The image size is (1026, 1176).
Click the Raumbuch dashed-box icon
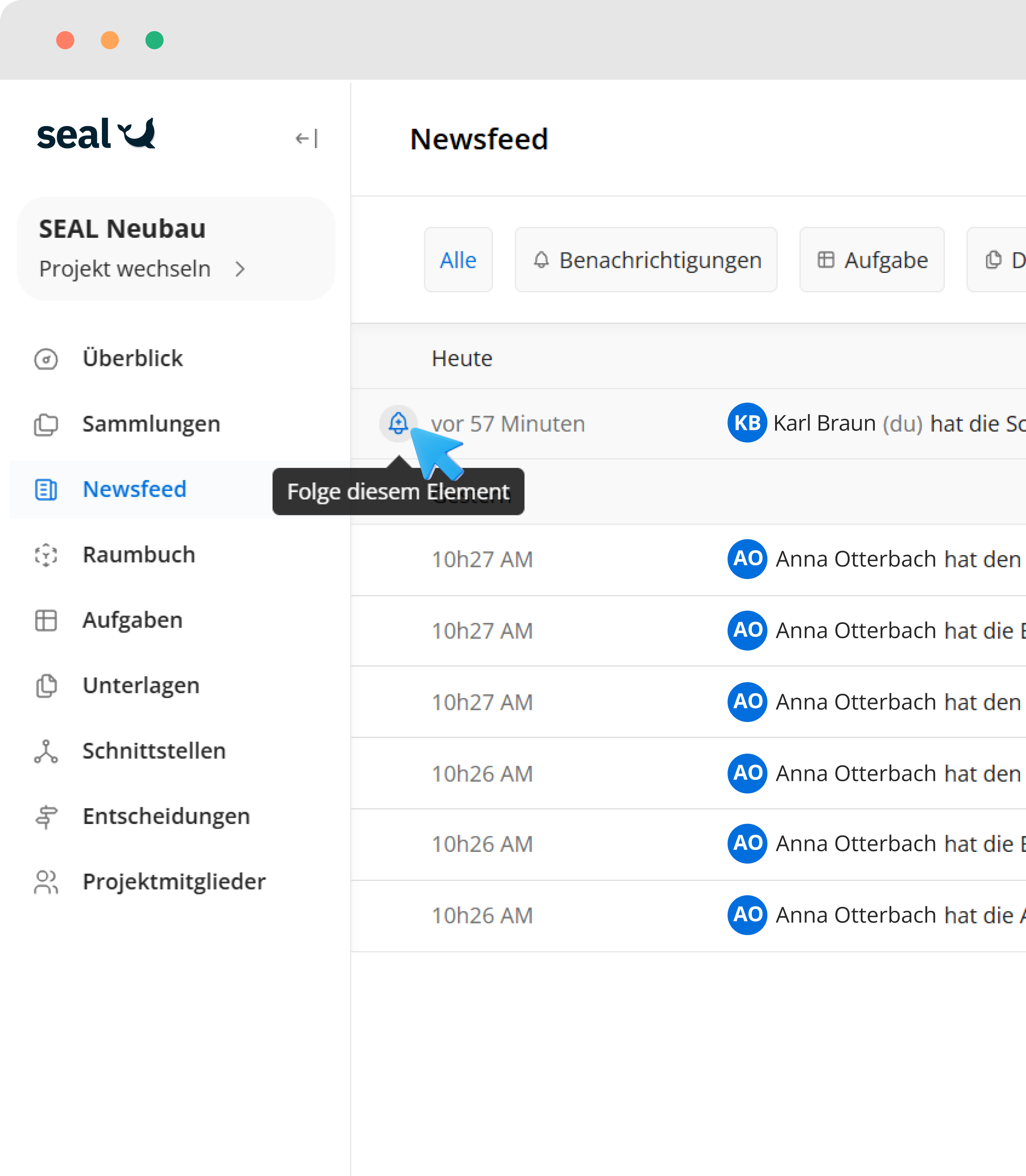pyautogui.click(x=46, y=555)
